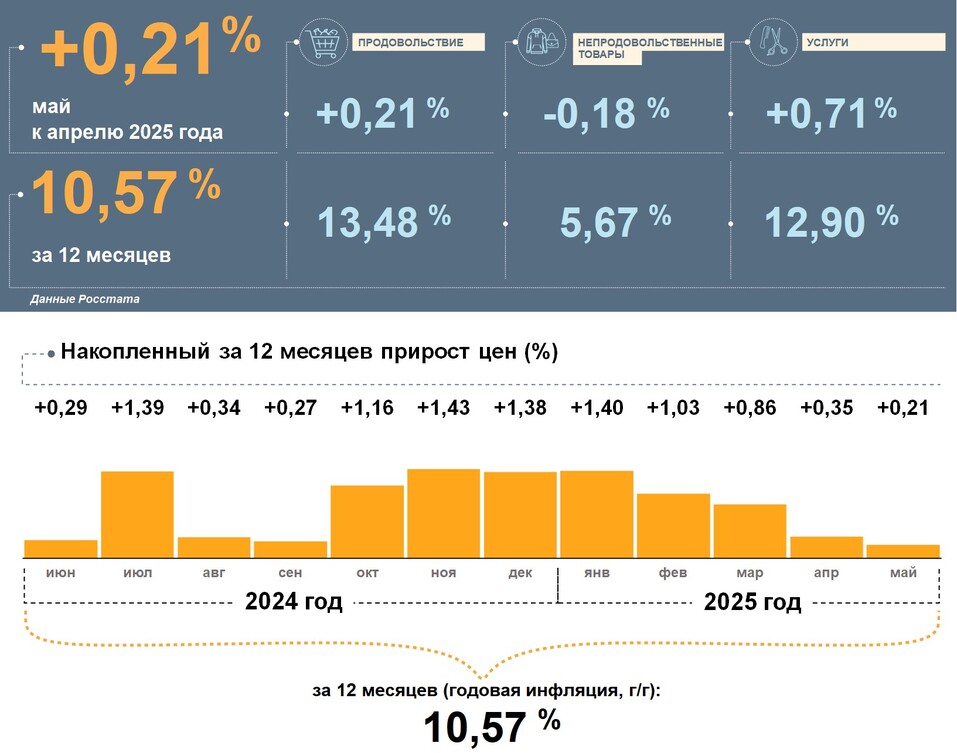Click the shopping cart food icon
The height and width of the screenshot is (753, 957).
pyautogui.click(x=323, y=43)
